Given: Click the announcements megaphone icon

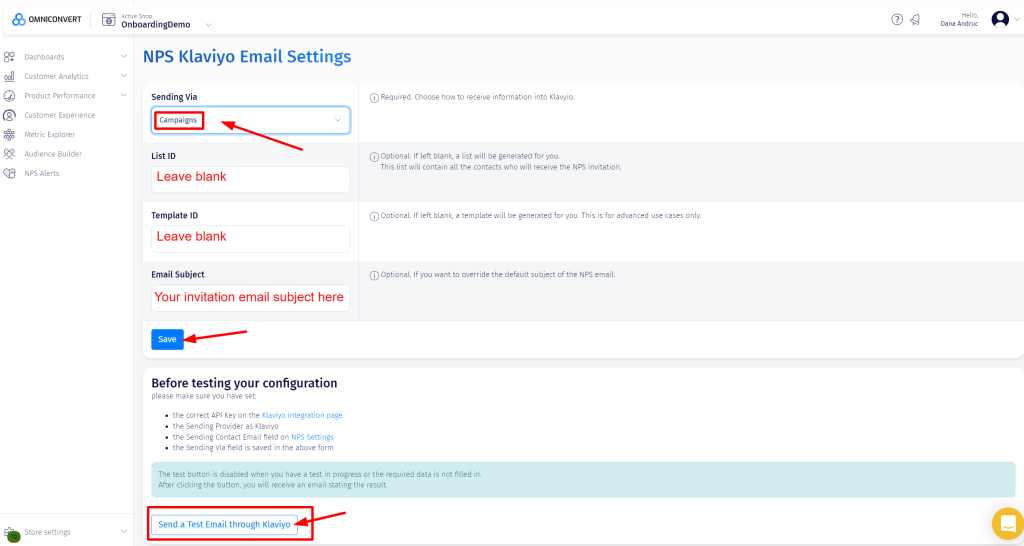Looking at the screenshot, I should point(915,20).
